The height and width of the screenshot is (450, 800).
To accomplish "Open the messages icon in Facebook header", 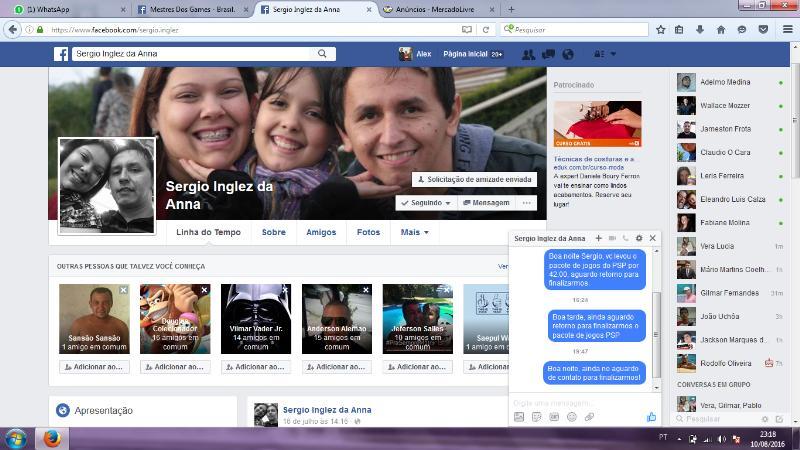I will (548, 54).
